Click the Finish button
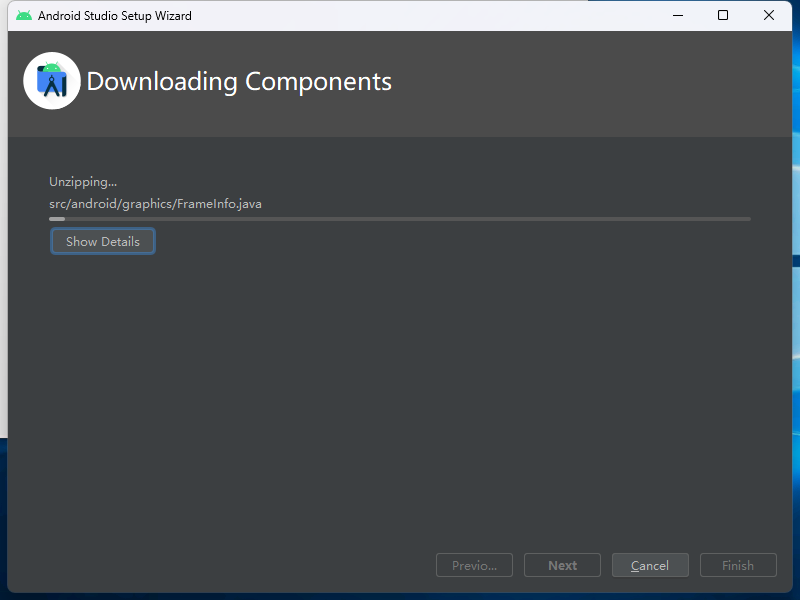 (x=738, y=565)
